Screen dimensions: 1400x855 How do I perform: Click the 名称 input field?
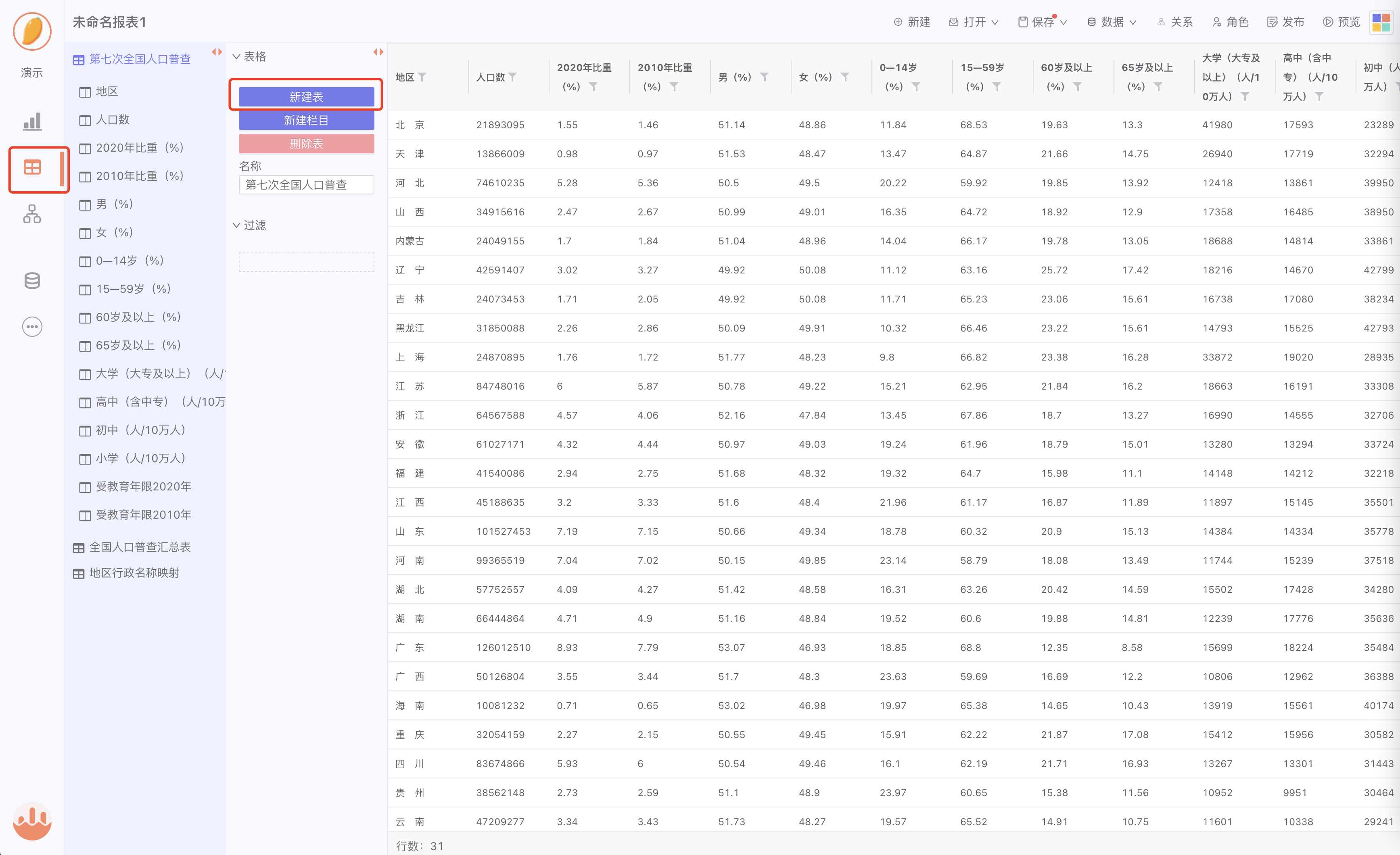pos(306,185)
